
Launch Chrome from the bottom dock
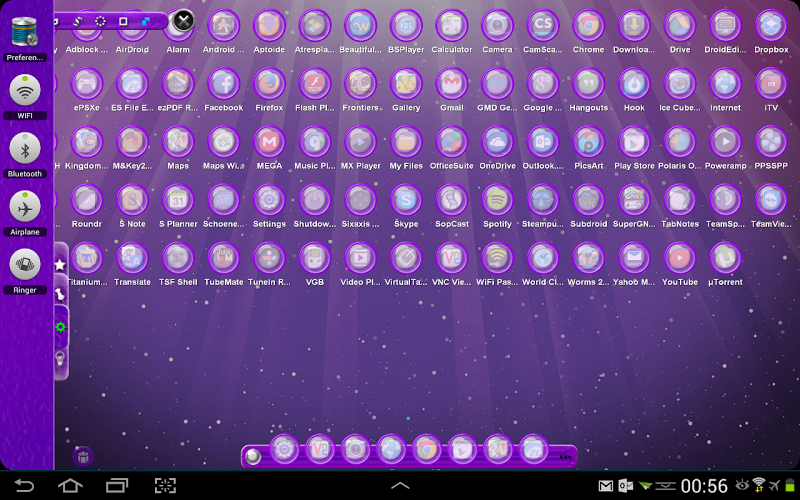pos(427,449)
